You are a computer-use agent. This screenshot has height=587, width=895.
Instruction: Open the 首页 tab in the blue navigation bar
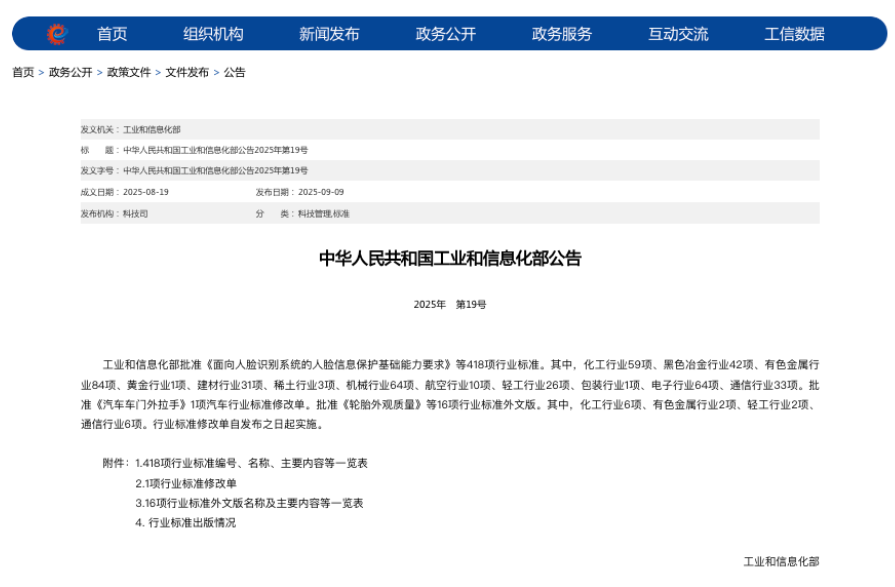[x=112, y=34]
